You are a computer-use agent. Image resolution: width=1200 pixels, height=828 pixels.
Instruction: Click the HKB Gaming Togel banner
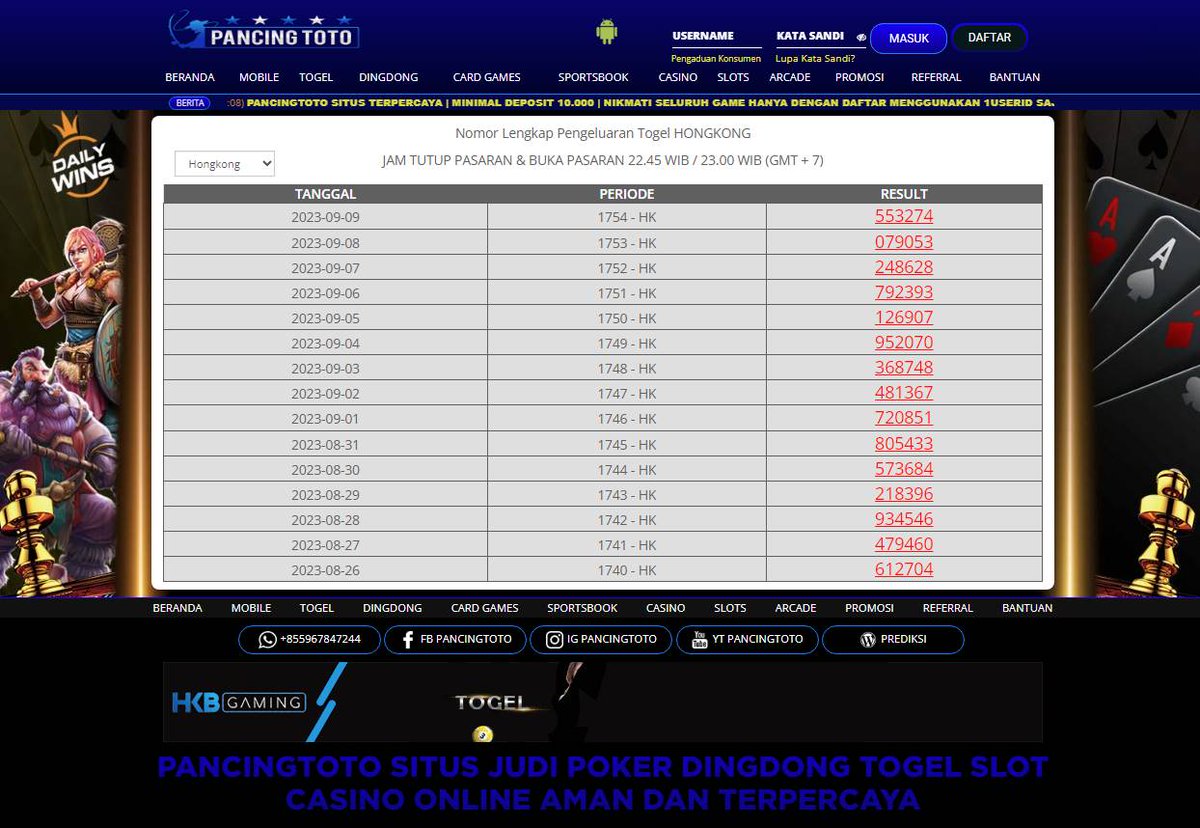(x=603, y=702)
